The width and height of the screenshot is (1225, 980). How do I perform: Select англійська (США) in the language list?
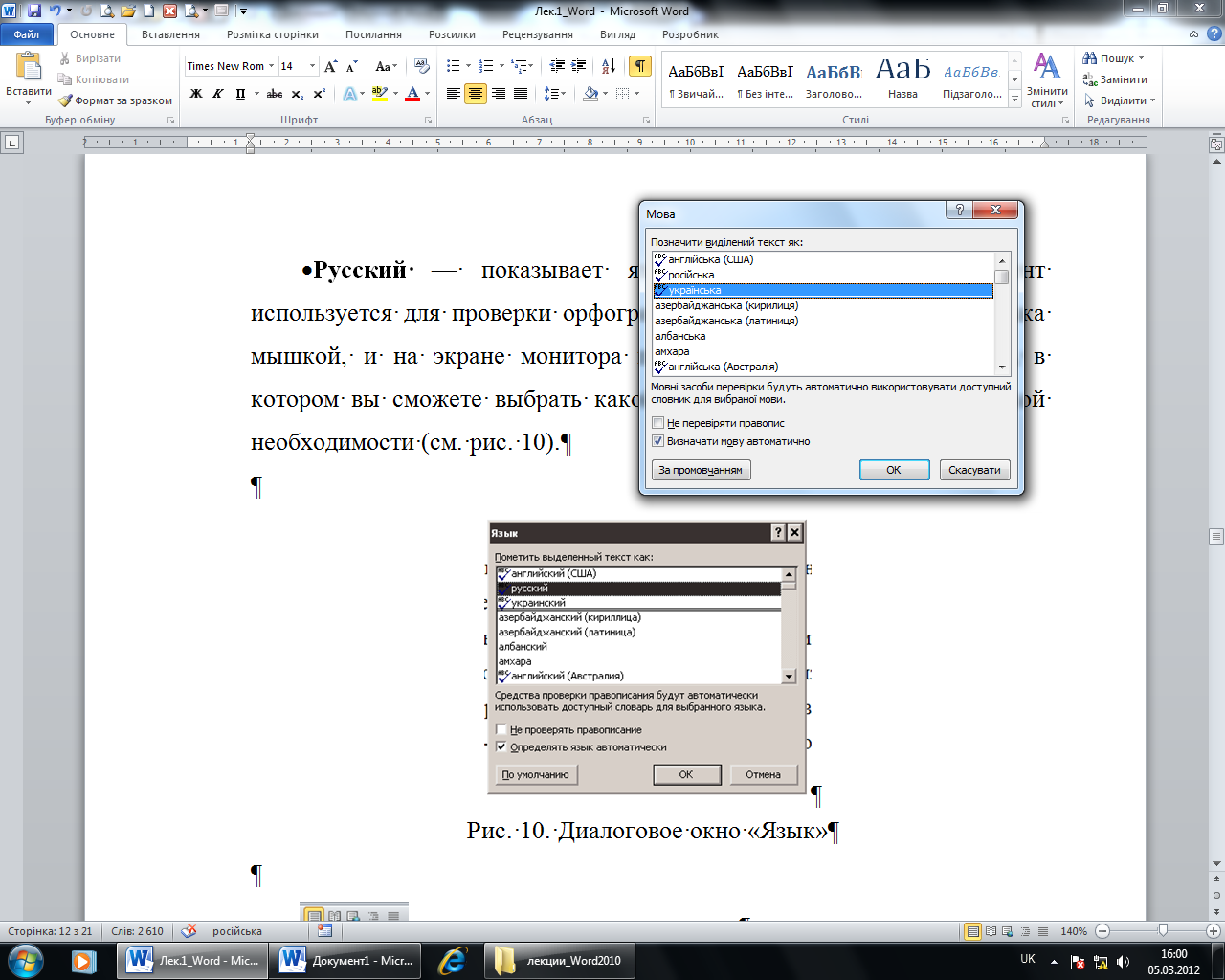823,259
